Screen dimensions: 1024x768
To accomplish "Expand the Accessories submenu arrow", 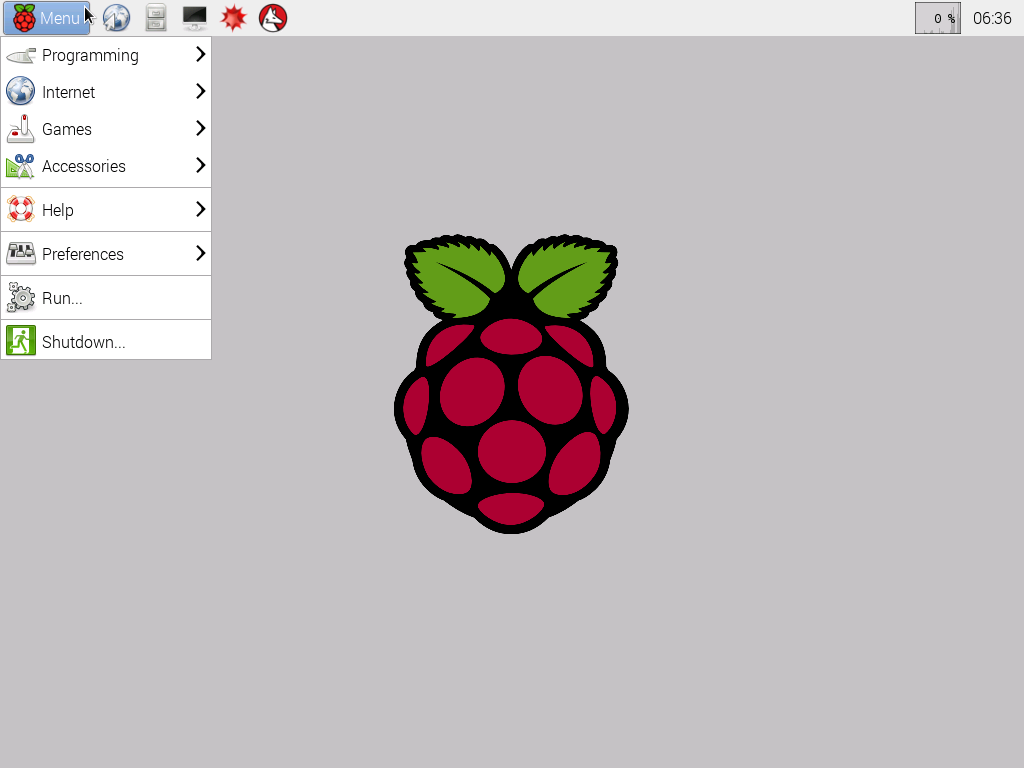I will pos(200,166).
